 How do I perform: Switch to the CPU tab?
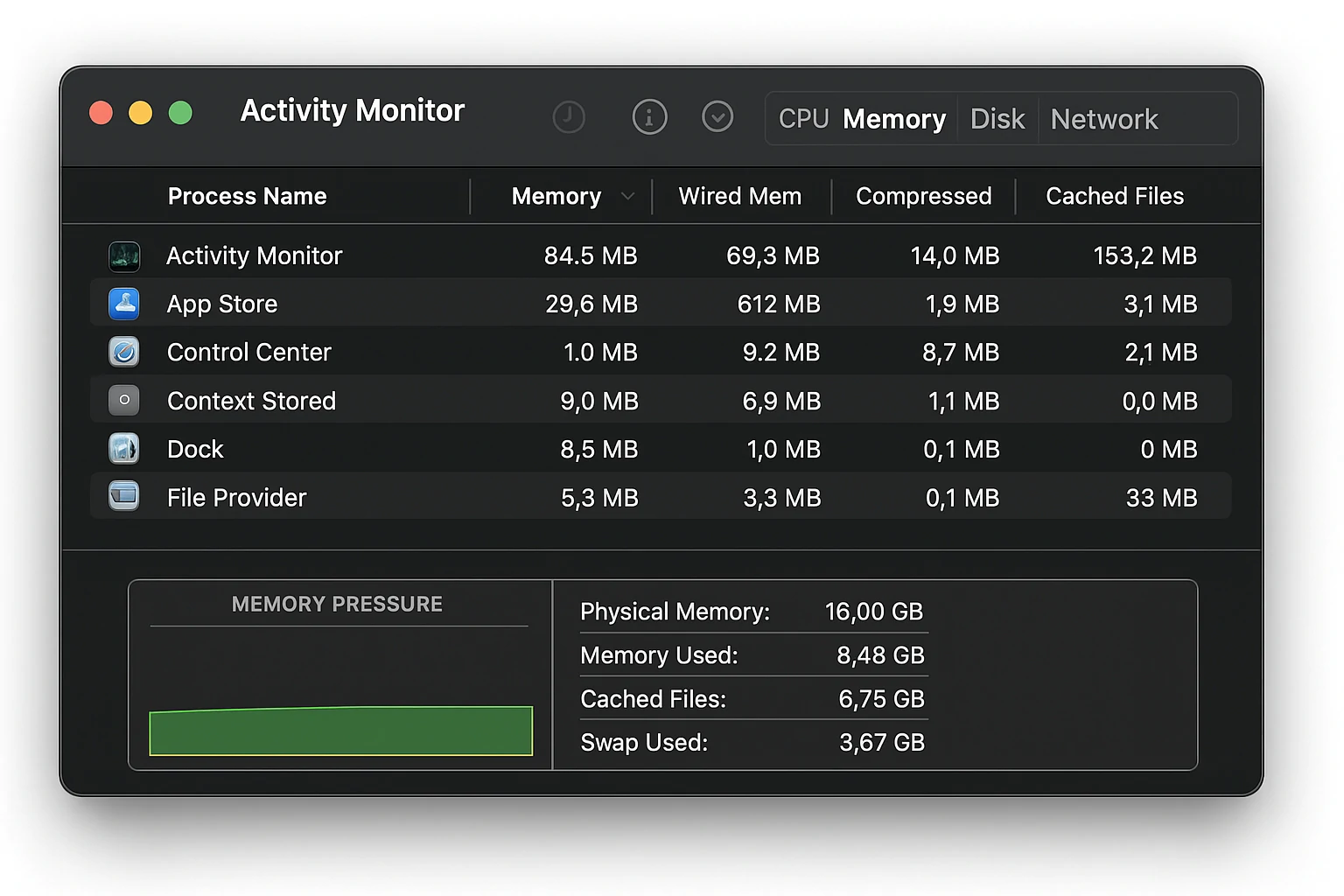[x=803, y=119]
